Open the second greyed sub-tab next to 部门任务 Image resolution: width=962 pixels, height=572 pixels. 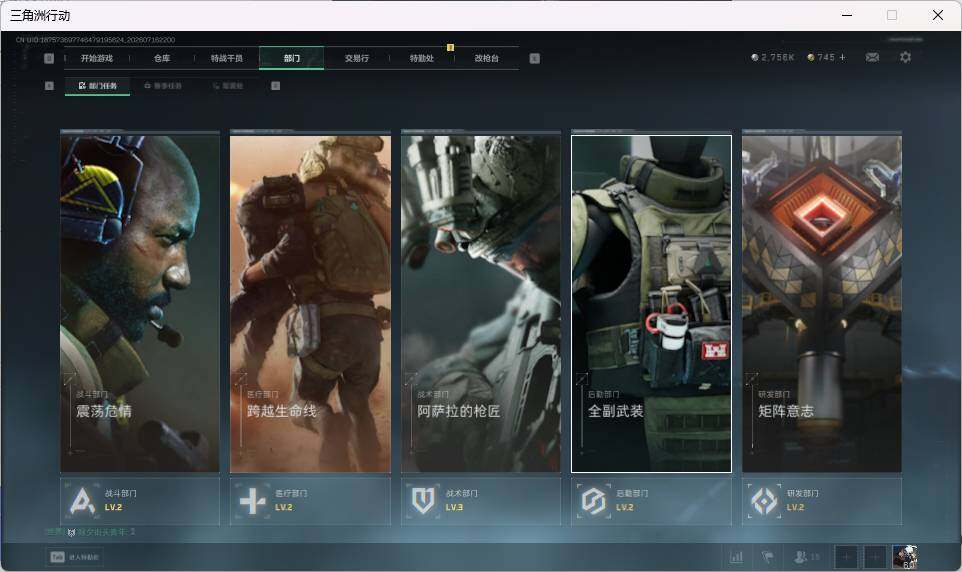click(163, 86)
